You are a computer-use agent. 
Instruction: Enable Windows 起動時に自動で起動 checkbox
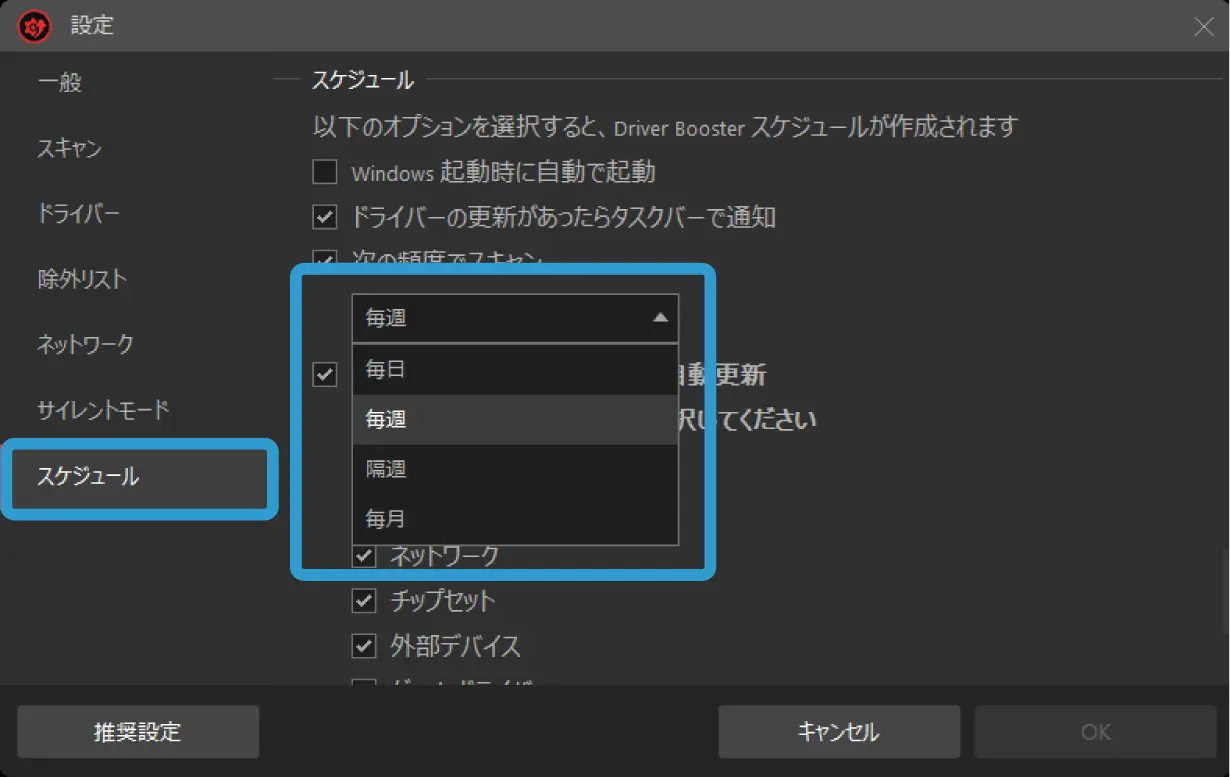(x=324, y=173)
